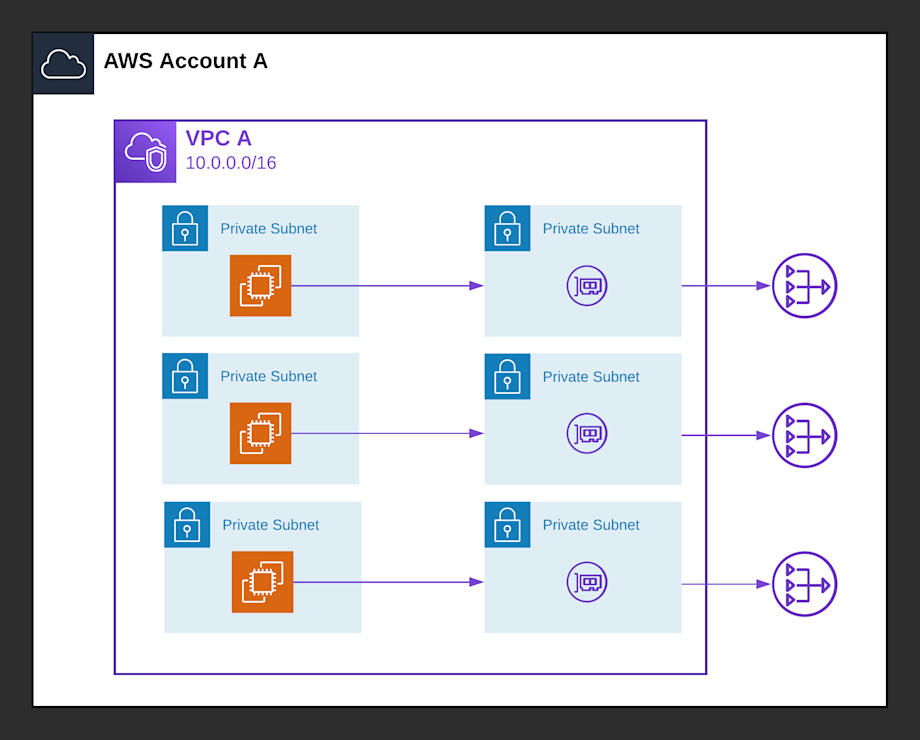Click the Private Subnet label in top-right subnet
This screenshot has width=920, height=740.
[591, 229]
